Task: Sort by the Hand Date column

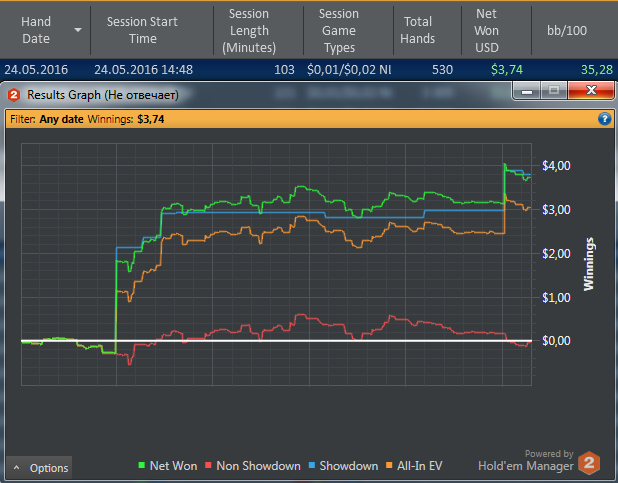Action: 36,30
